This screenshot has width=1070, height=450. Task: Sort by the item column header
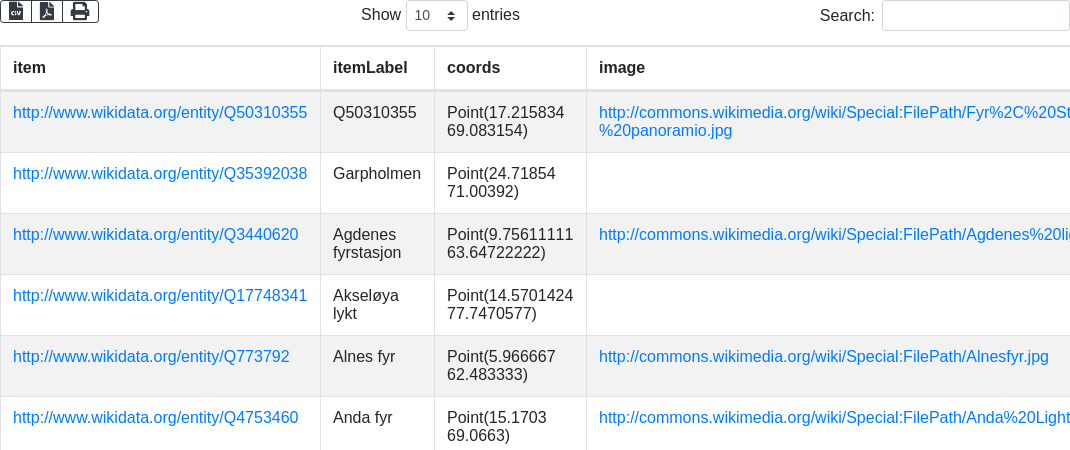160,68
